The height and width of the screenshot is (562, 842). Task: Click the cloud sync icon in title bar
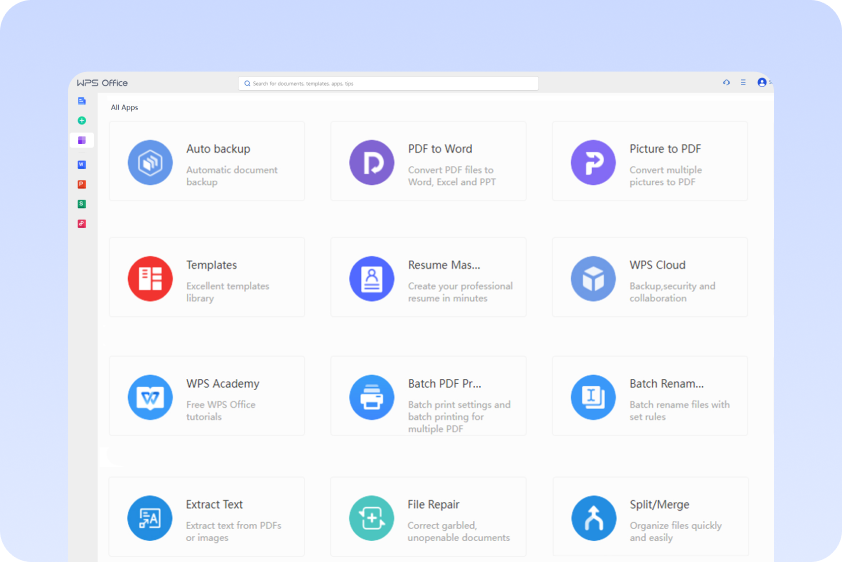click(x=726, y=83)
